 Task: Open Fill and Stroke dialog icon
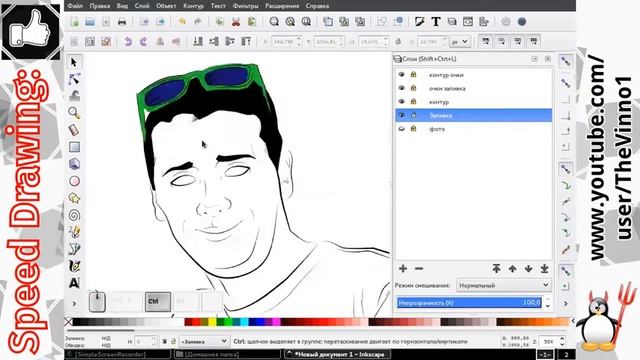coord(420,22)
